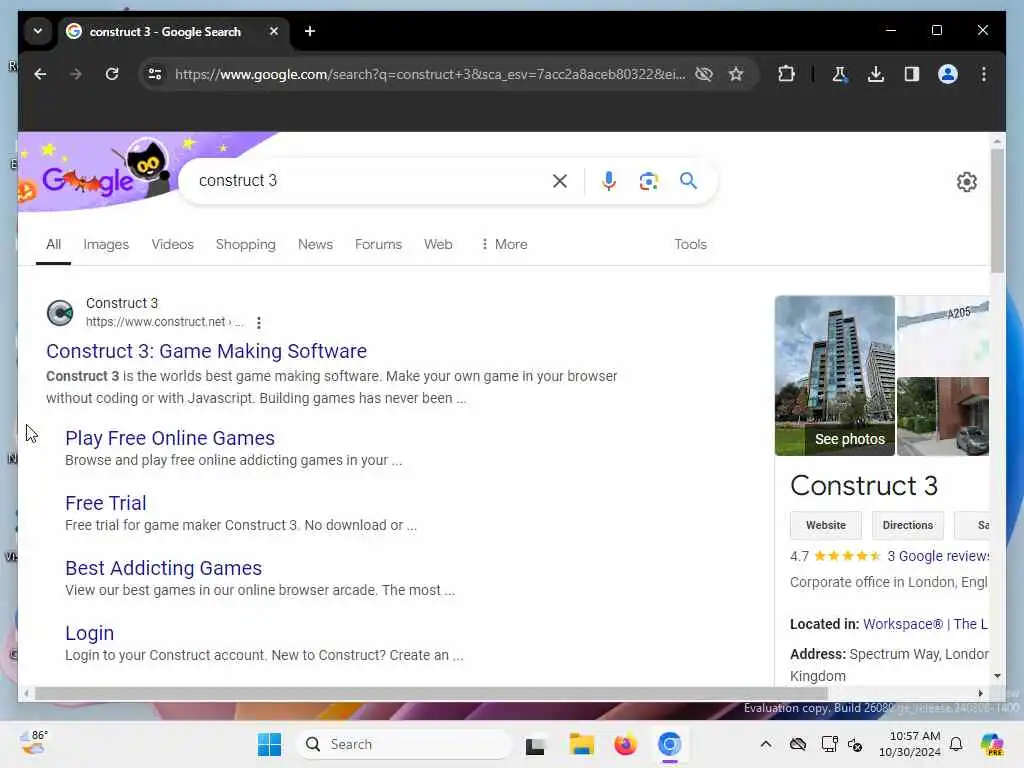1024x768 pixels.
Task: Click inside the Google search box
Action: (x=369, y=181)
